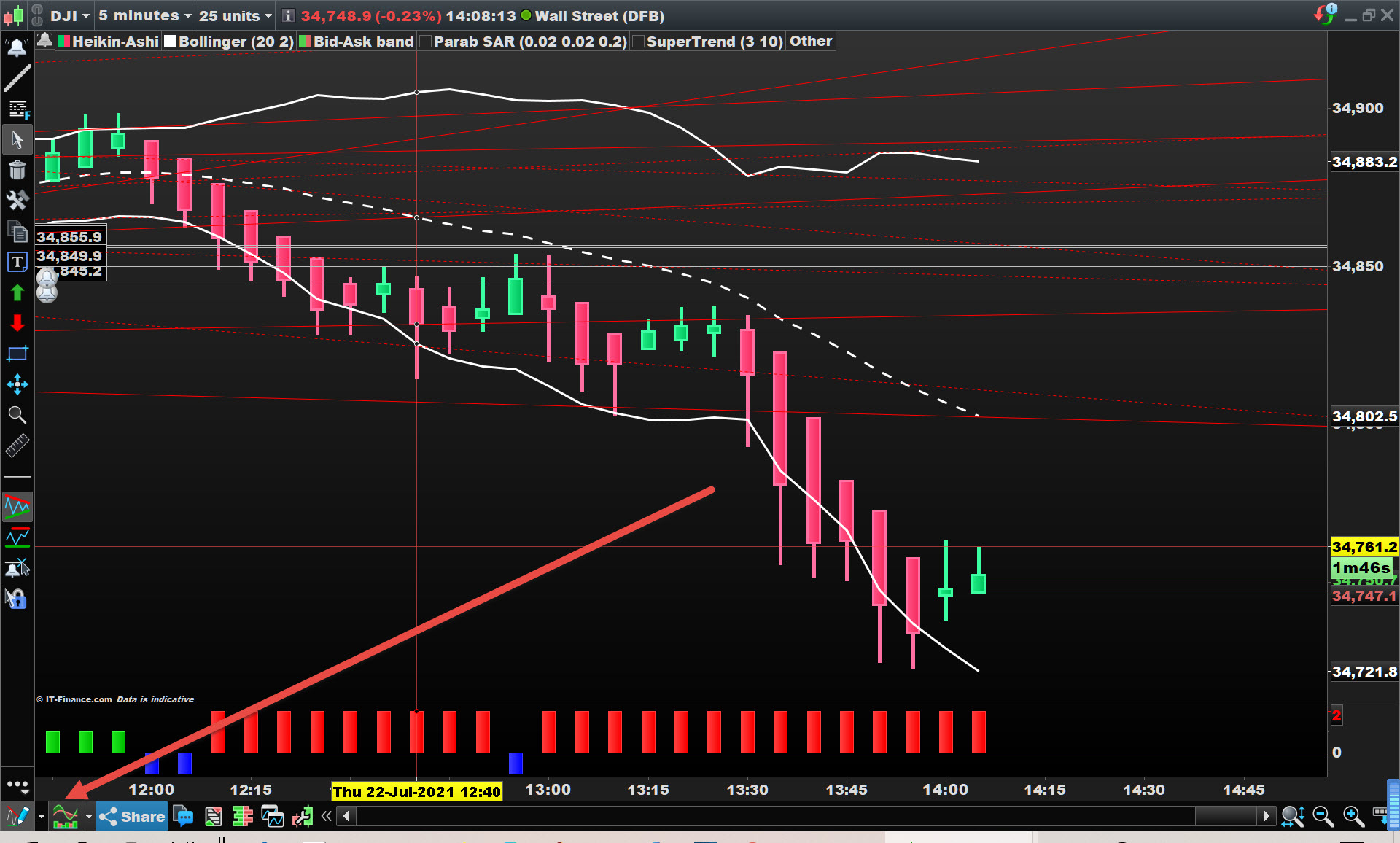Screen dimensions: 1400x843
Task: Select the blue rectangle drawing tool
Action: (17, 354)
